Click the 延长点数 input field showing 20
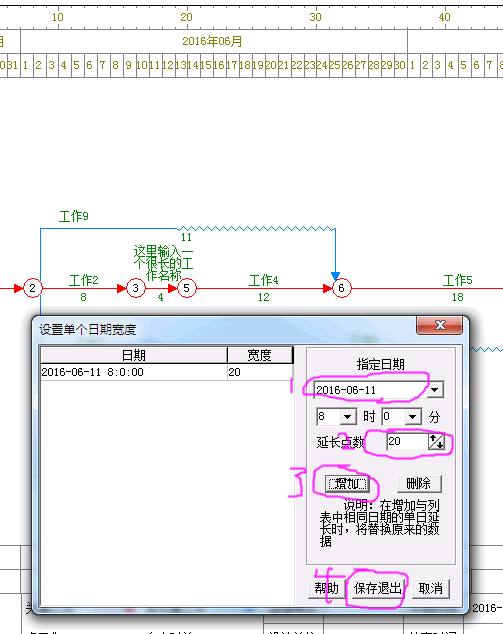This screenshot has height=634, width=503. tap(408, 441)
